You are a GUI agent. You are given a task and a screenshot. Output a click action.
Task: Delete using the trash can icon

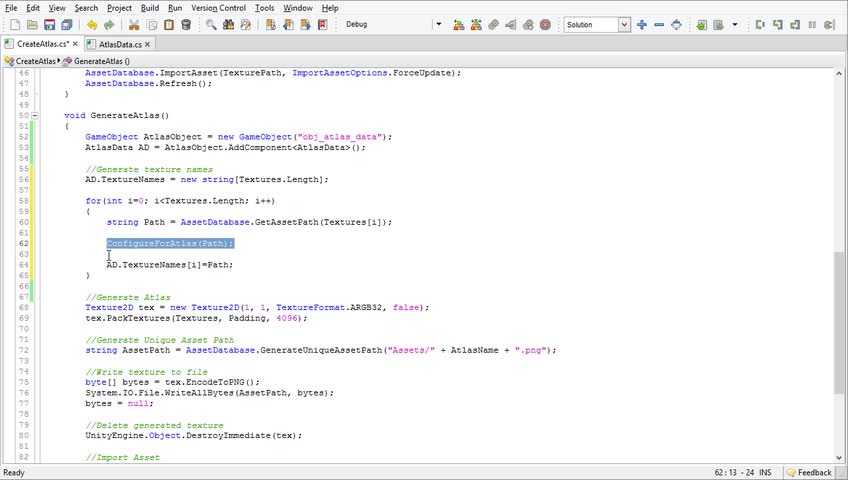coord(186,25)
